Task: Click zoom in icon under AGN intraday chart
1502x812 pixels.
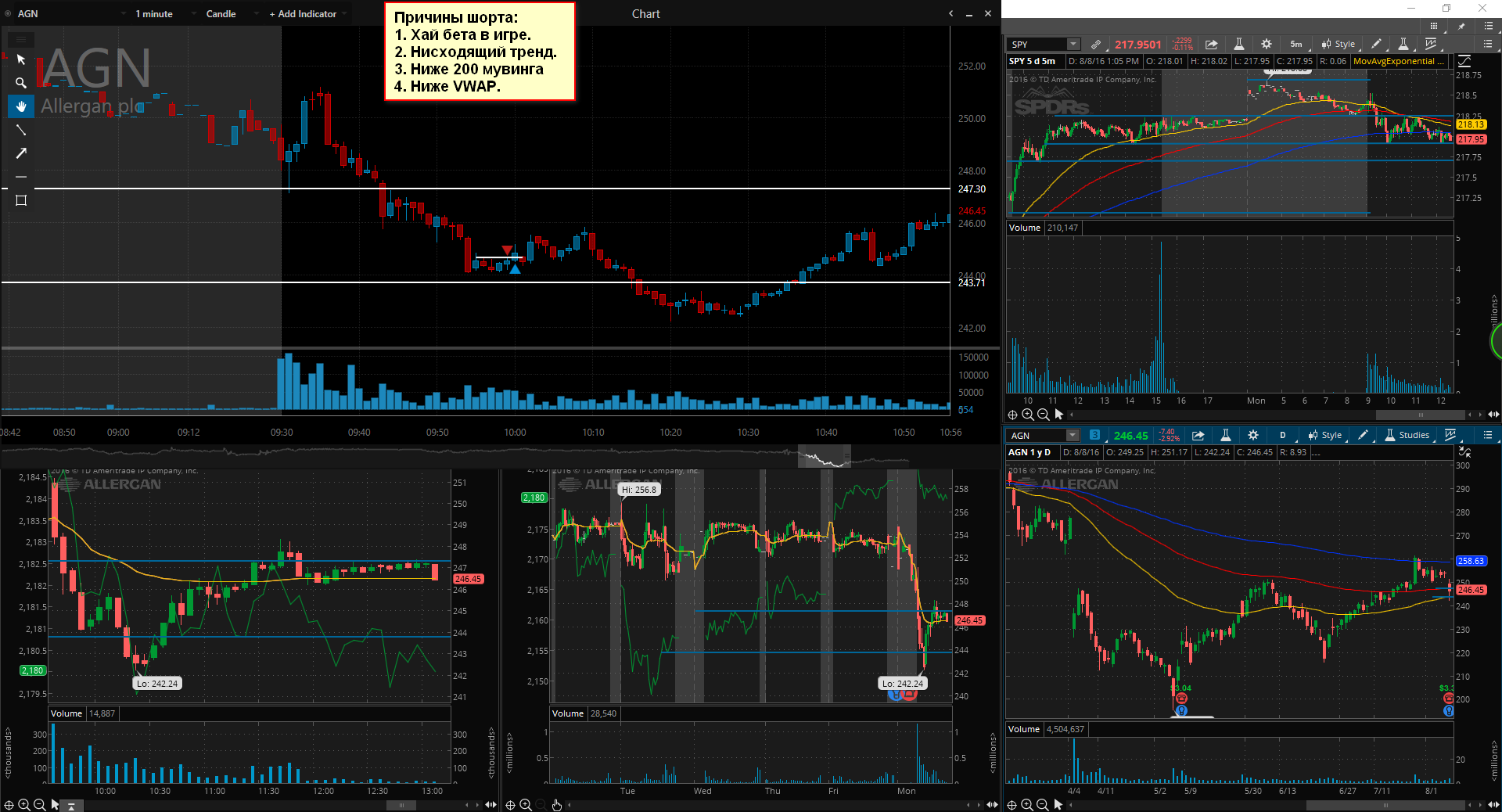Action: pos(24,805)
